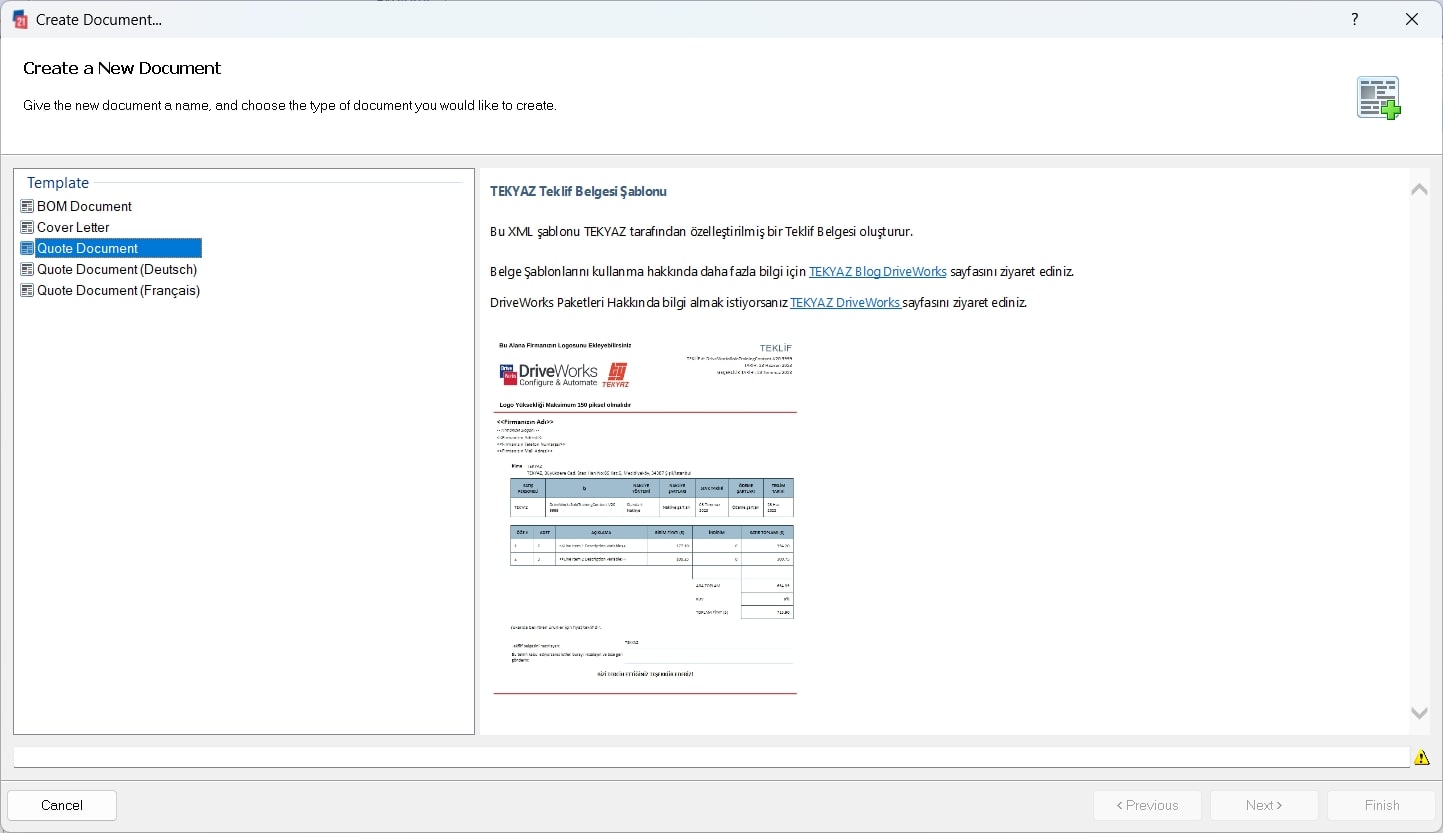Select the Quote Document (Deutsch) template
Screen dimensions: 1443x833
click(117, 269)
